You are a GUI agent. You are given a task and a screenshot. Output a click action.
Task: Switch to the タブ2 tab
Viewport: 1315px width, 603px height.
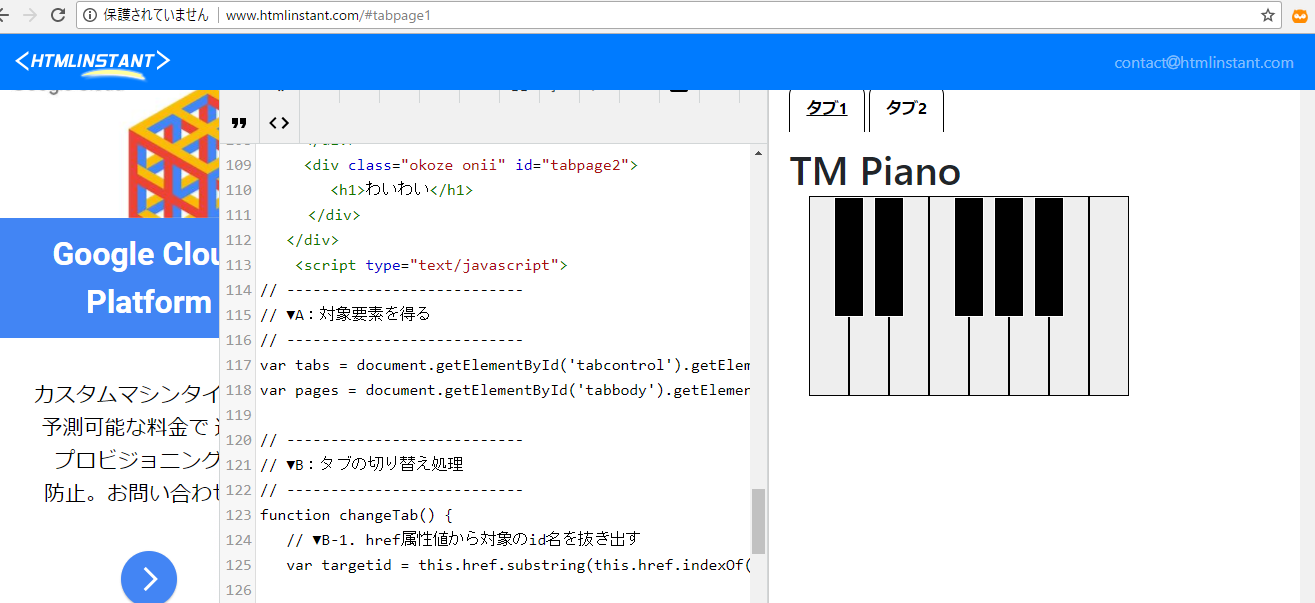[906, 109]
